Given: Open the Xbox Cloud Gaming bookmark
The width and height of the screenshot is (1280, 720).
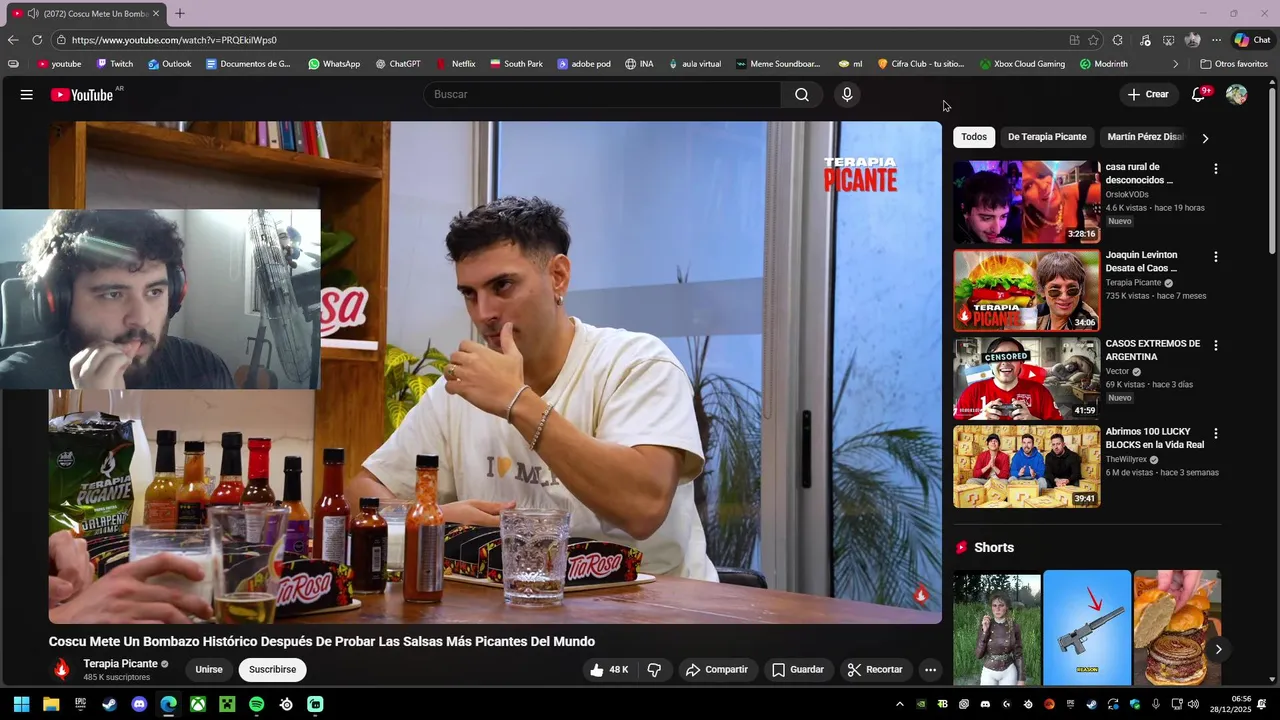Looking at the screenshot, I should coord(1022,64).
